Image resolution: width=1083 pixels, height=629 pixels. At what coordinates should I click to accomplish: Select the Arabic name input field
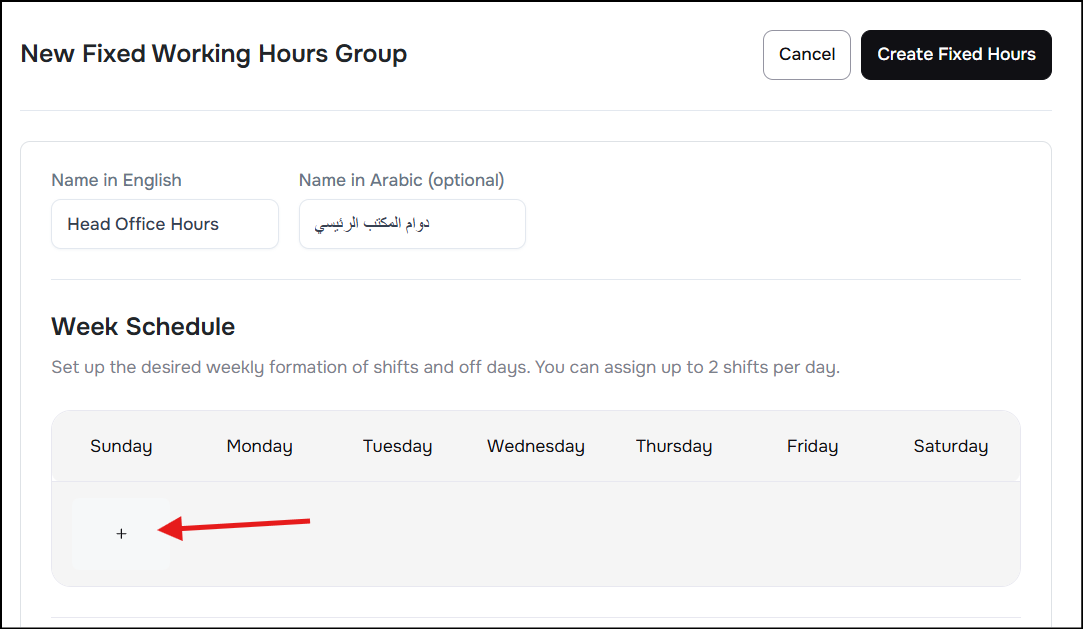pyautogui.click(x=412, y=224)
